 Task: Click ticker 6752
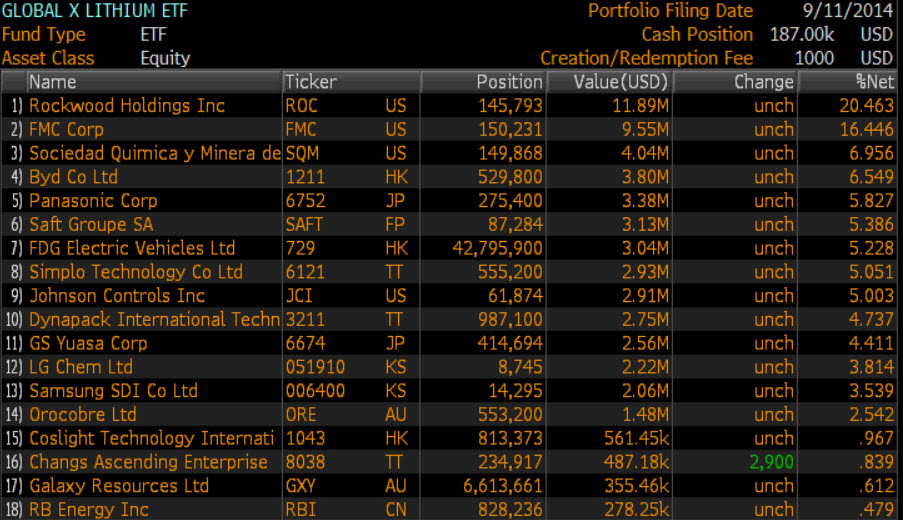point(305,200)
